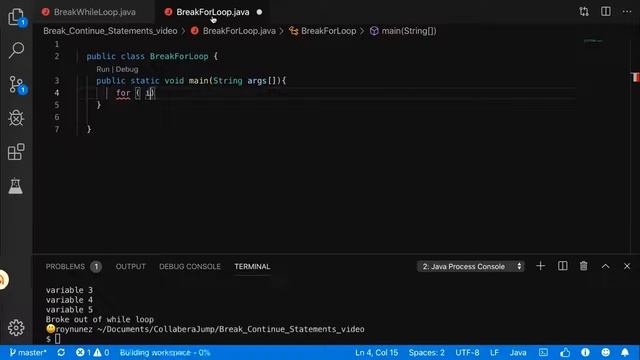Open the PROBLEMS panel tab
This screenshot has height=360, width=640.
point(65,267)
